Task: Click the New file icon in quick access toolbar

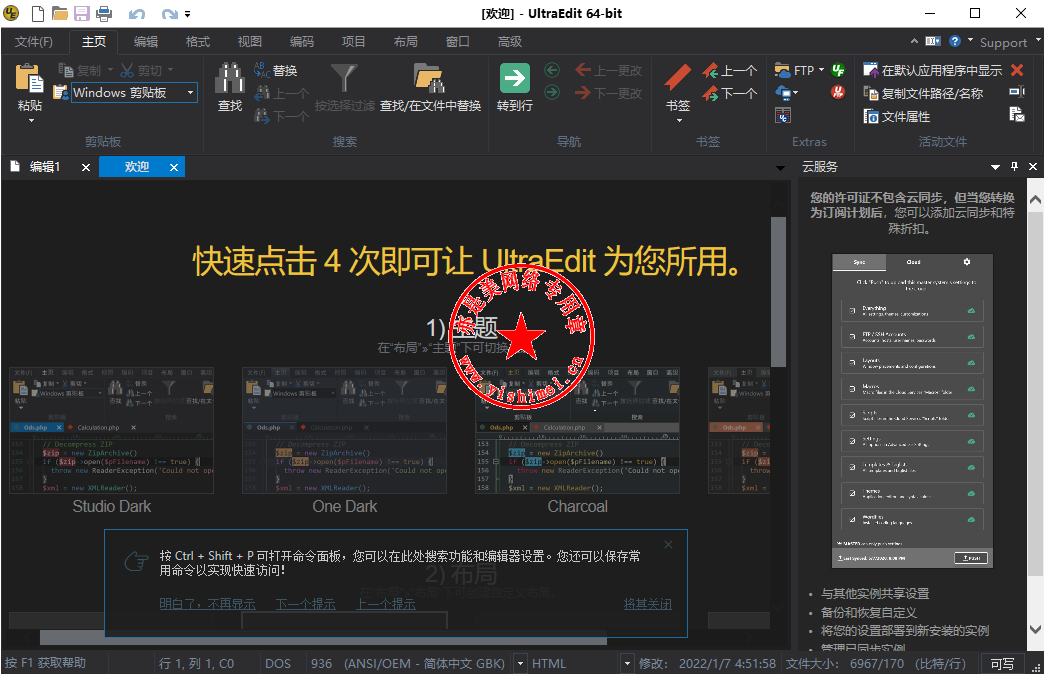Action: click(37, 13)
